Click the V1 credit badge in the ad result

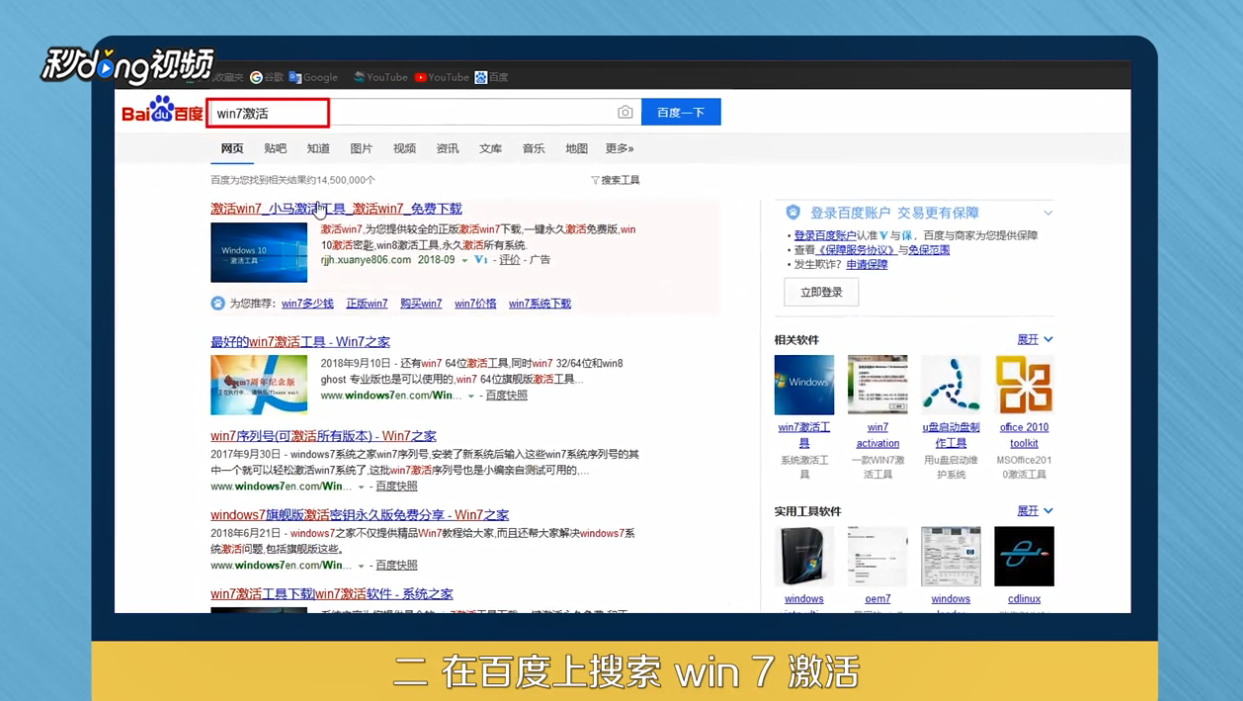click(x=481, y=260)
